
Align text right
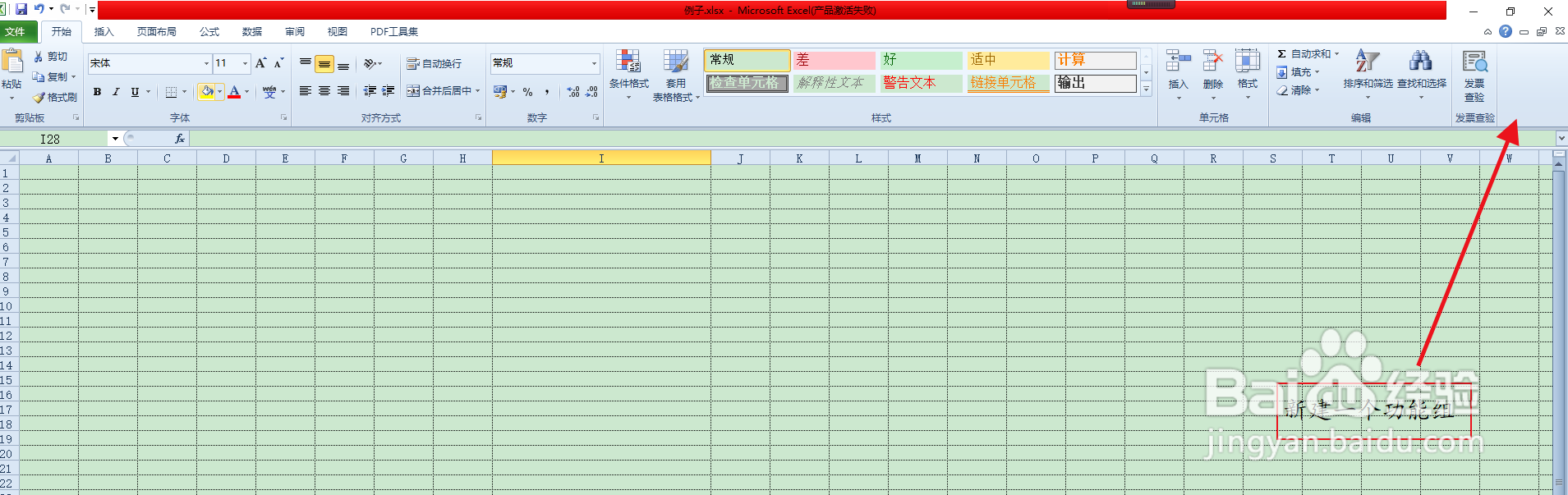343,91
